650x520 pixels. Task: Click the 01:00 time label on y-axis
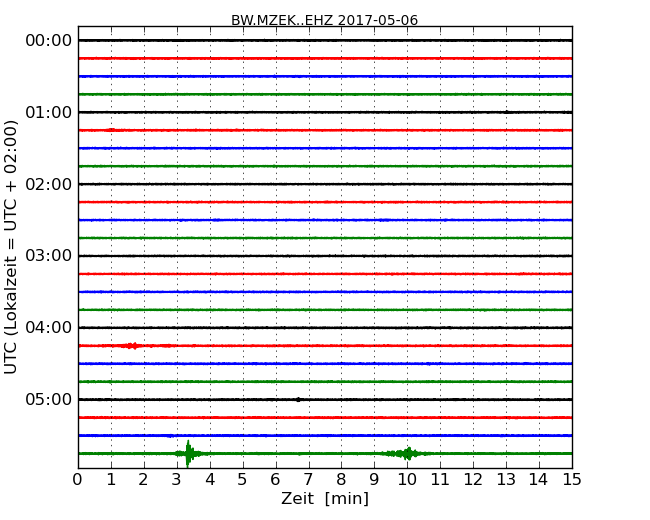pos(48,112)
